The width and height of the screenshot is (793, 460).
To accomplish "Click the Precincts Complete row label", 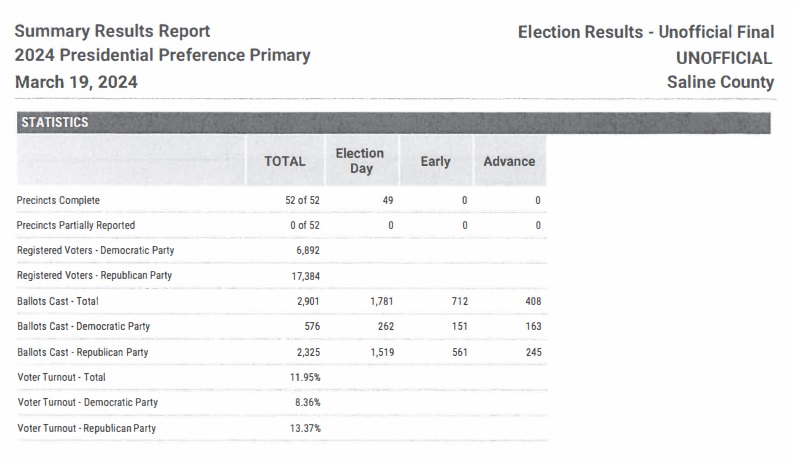I will (58, 200).
